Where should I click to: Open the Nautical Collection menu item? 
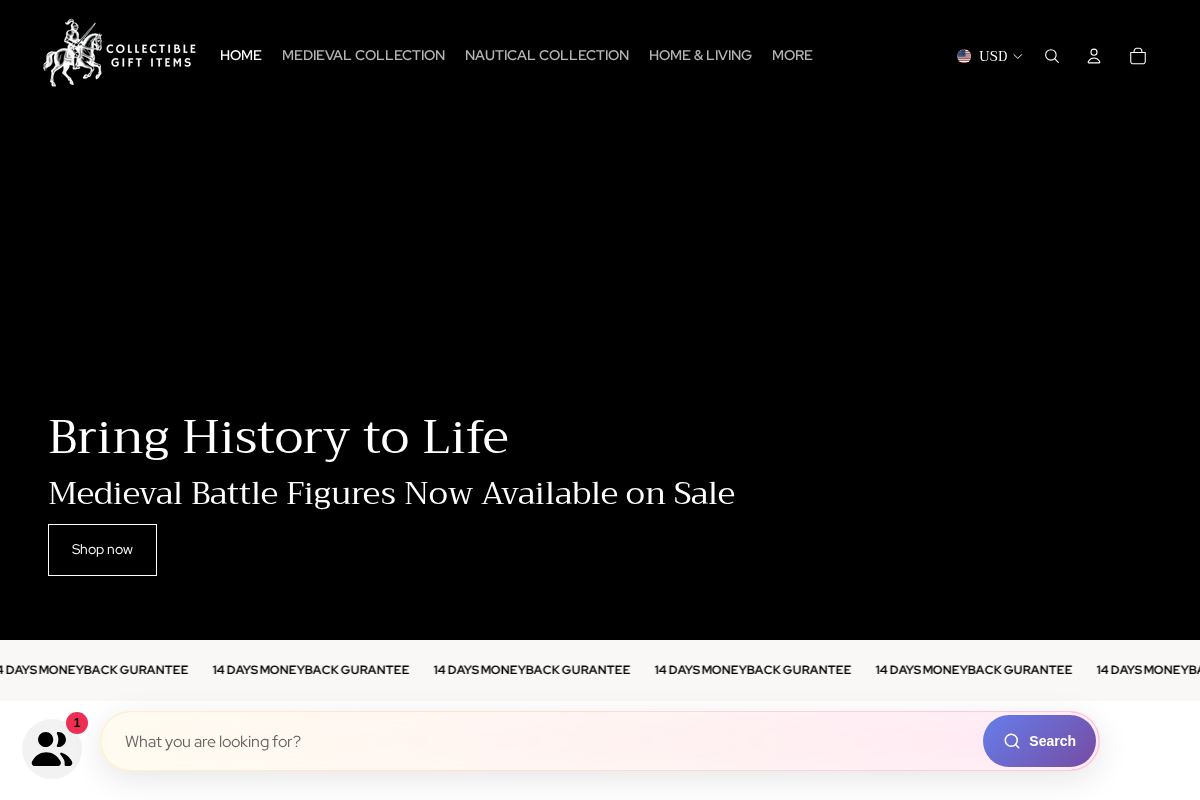547,56
